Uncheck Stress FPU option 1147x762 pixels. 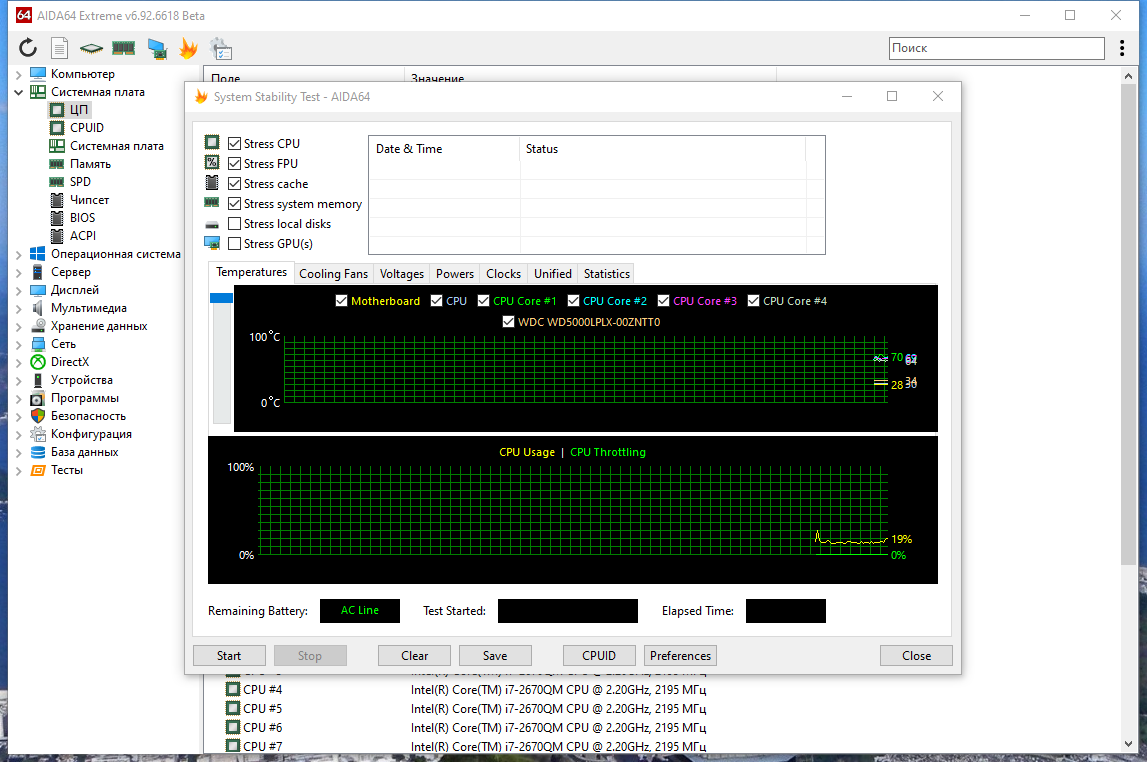click(234, 164)
